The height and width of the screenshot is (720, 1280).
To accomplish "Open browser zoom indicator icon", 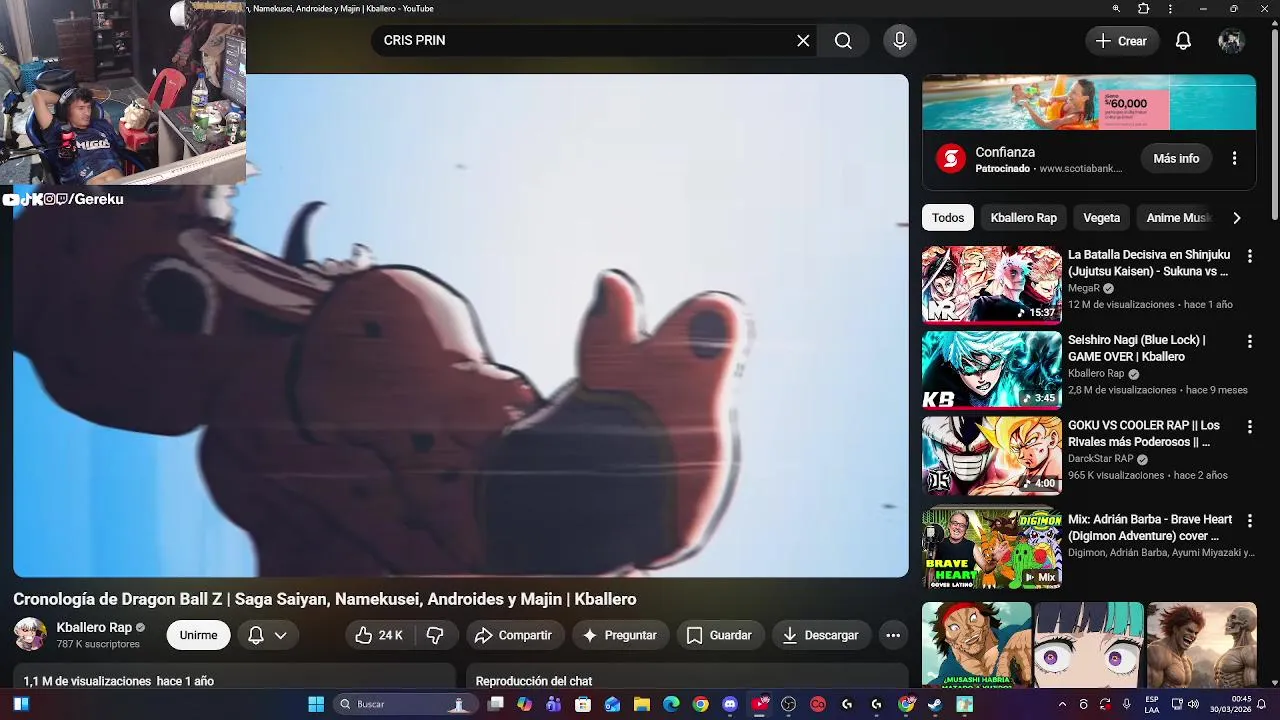I will 1116,9.
